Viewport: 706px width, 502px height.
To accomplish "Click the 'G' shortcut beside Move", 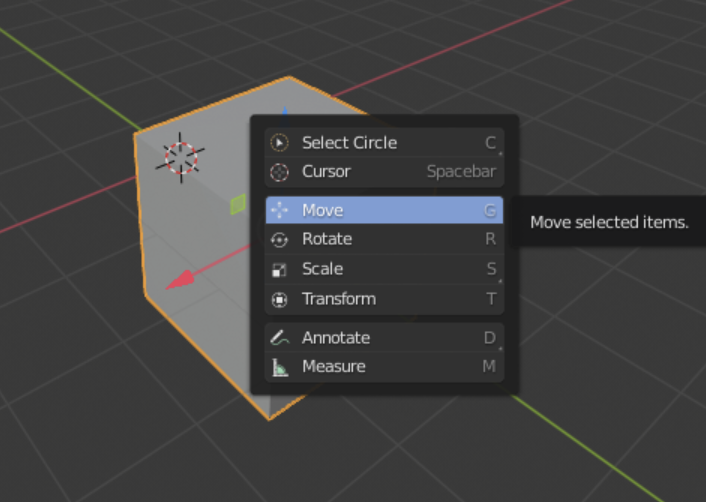I will 490,210.
